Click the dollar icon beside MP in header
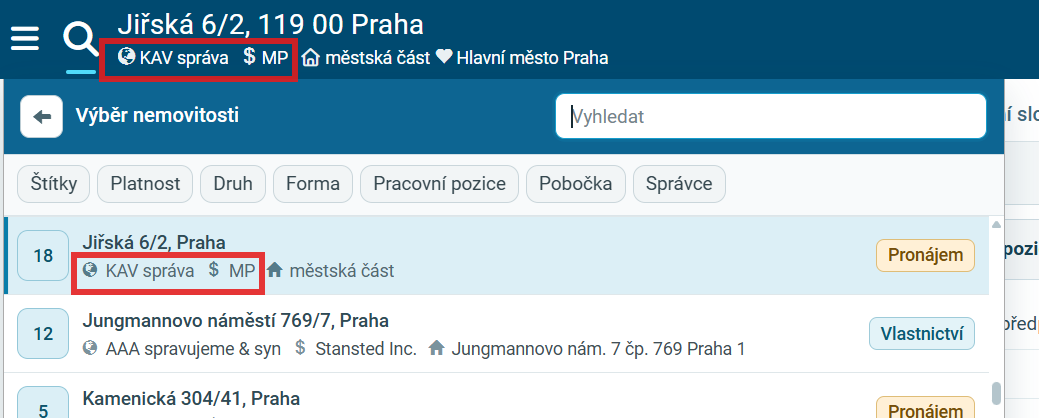 tap(249, 57)
